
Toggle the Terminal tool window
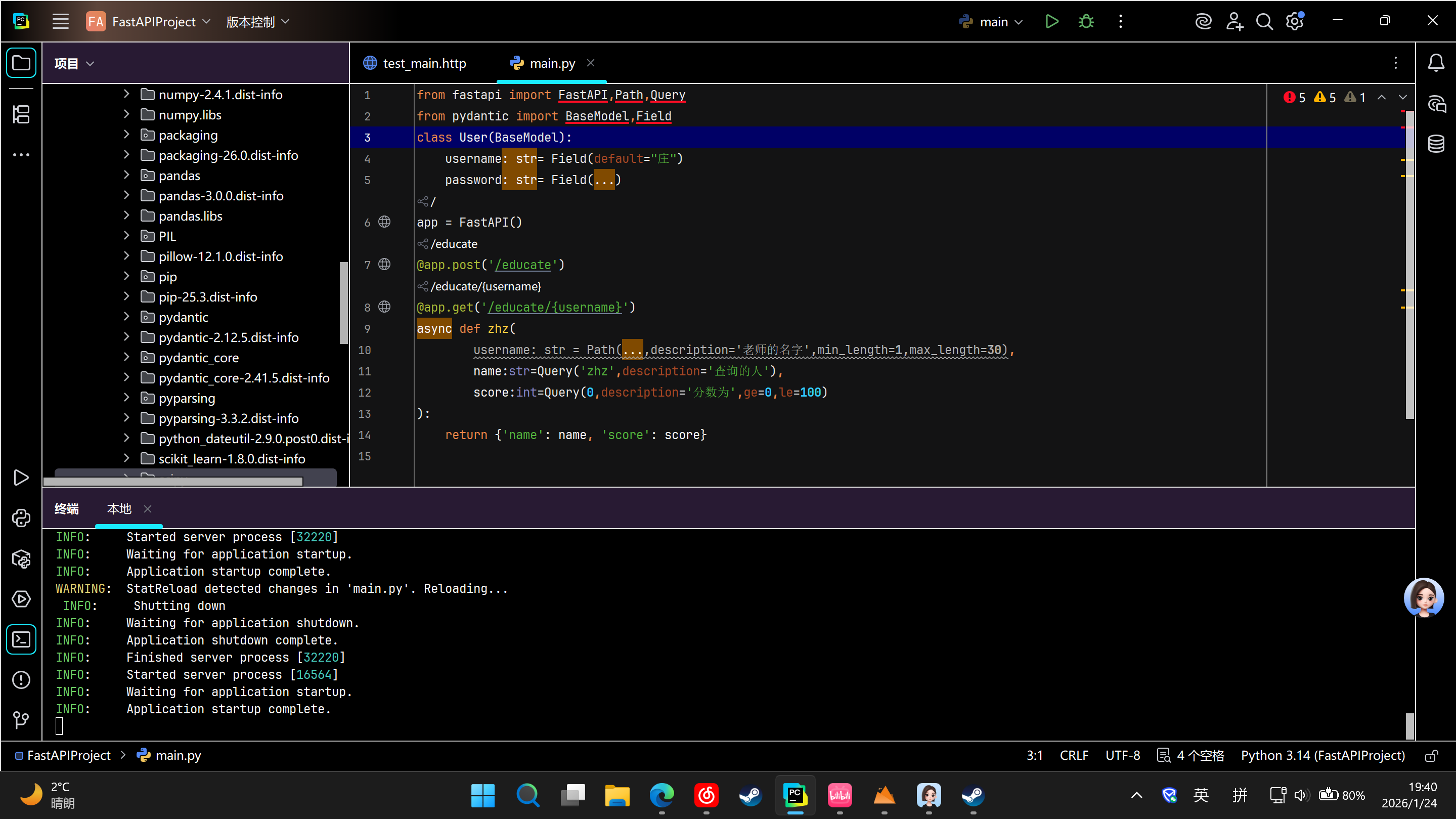(21, 639)
